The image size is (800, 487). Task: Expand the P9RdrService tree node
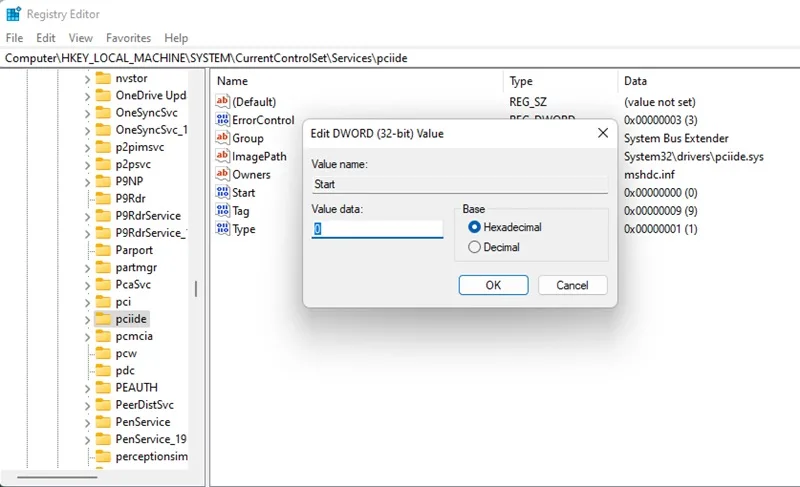pos(87,216)
